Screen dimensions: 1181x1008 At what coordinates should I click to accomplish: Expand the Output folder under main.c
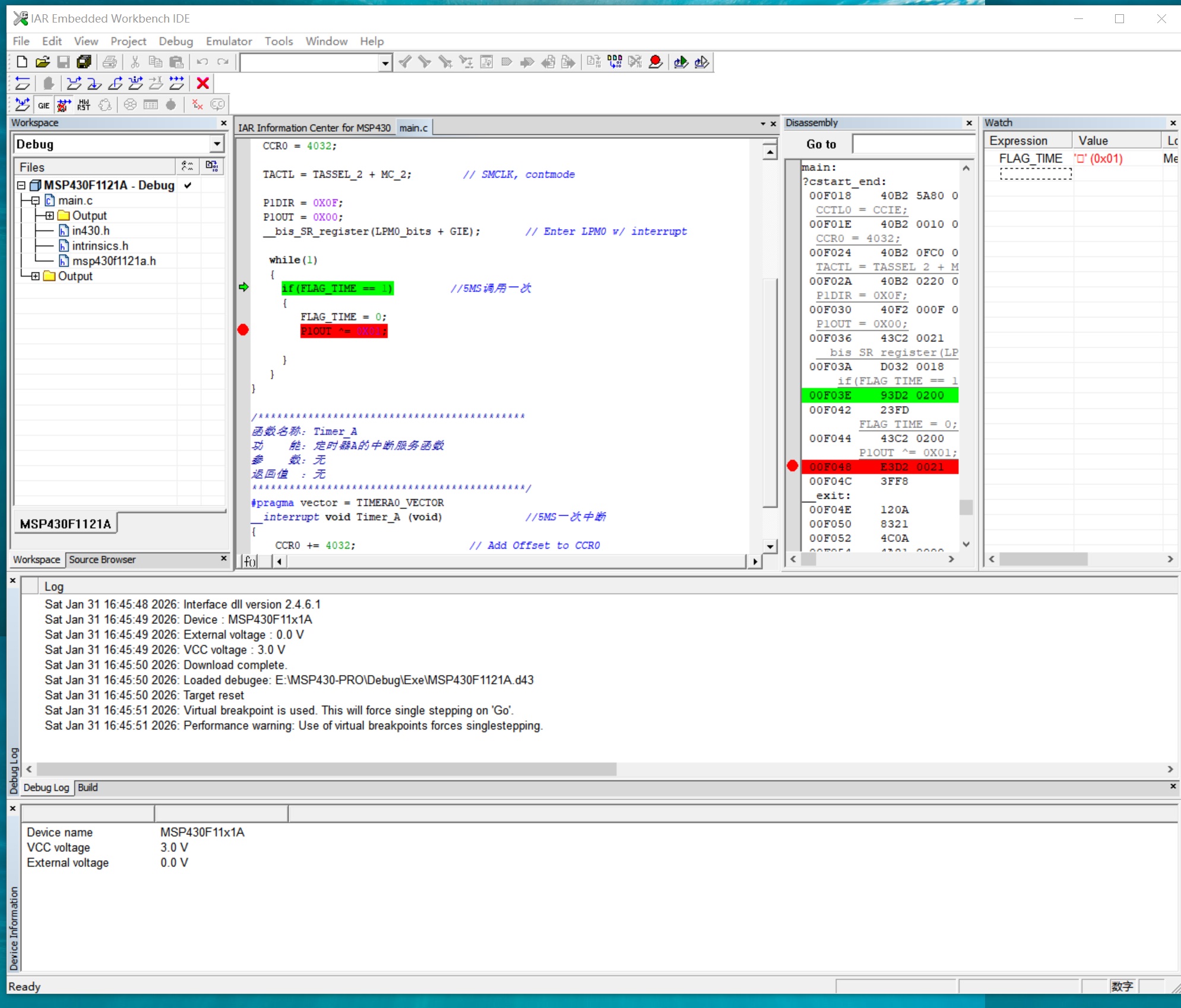50,215
